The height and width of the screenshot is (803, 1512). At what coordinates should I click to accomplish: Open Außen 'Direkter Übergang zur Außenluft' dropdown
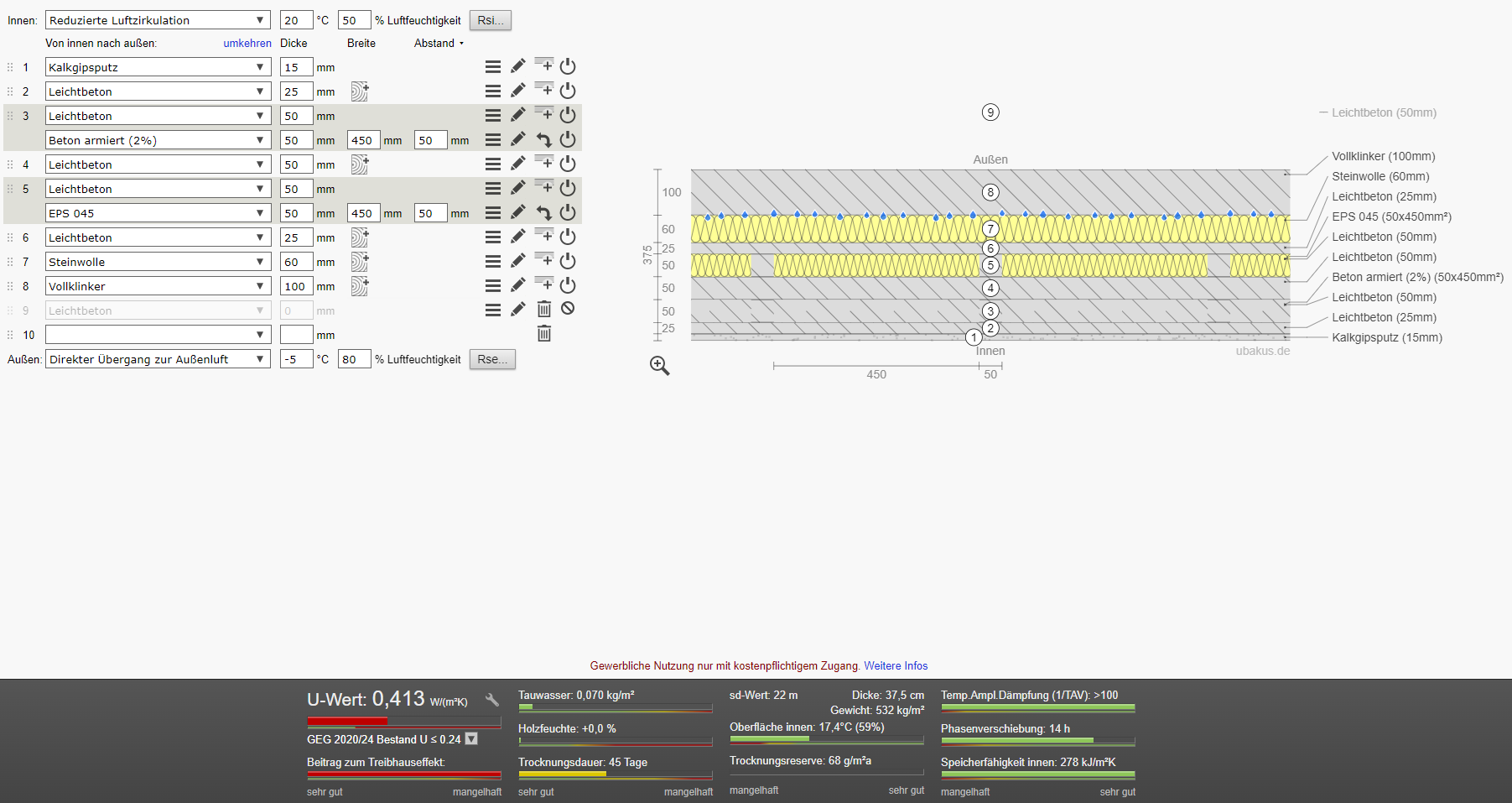click(158, 359)
